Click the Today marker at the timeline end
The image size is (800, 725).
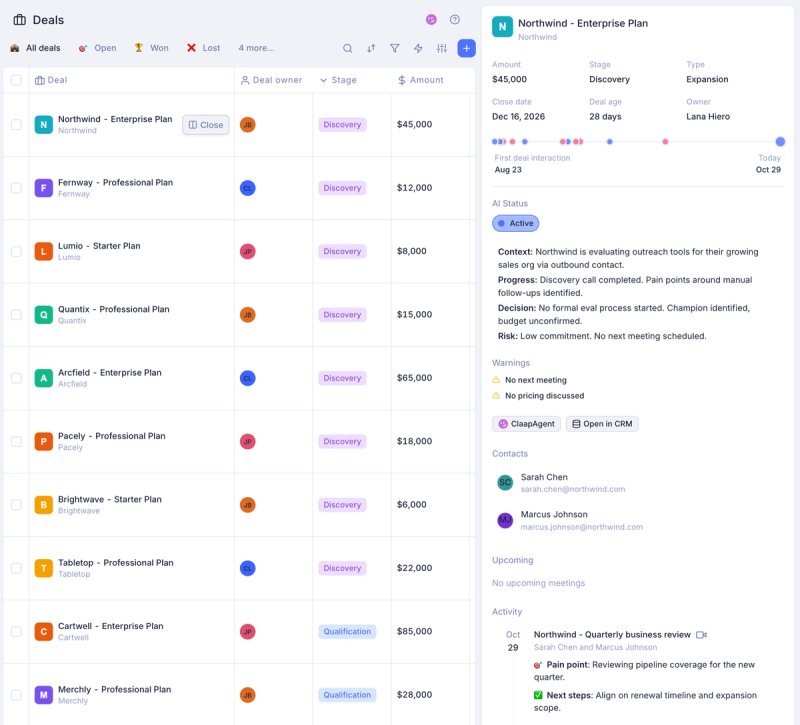point(780,142)
